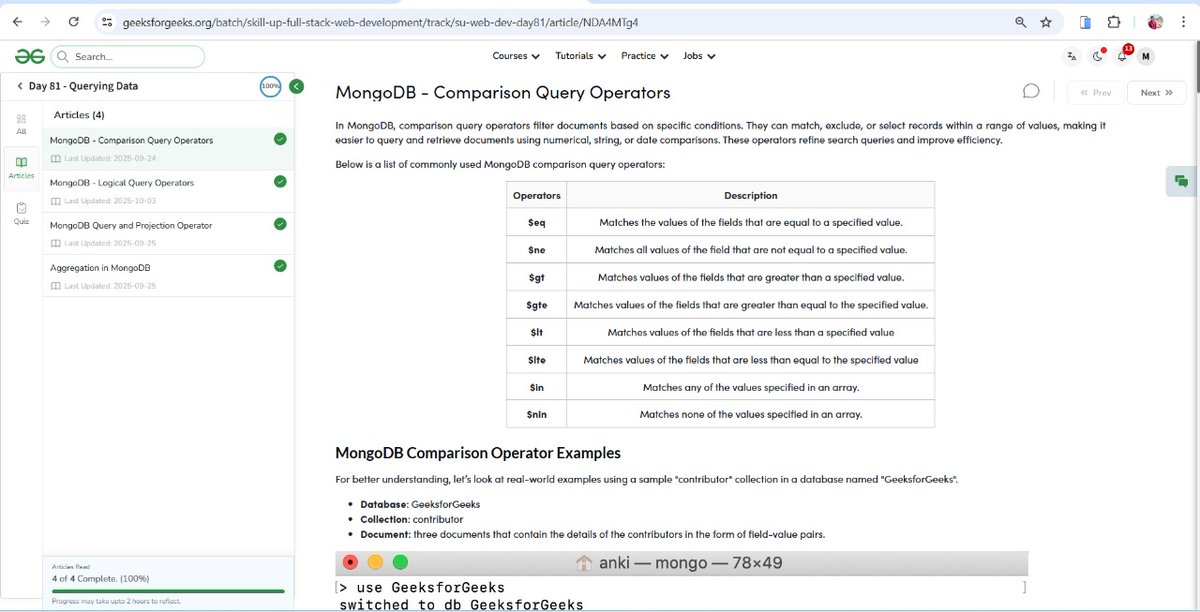1200x612 pixels.
Task: Open MongoDB - Comparison Query Operators article
Action: click(131, 140)
